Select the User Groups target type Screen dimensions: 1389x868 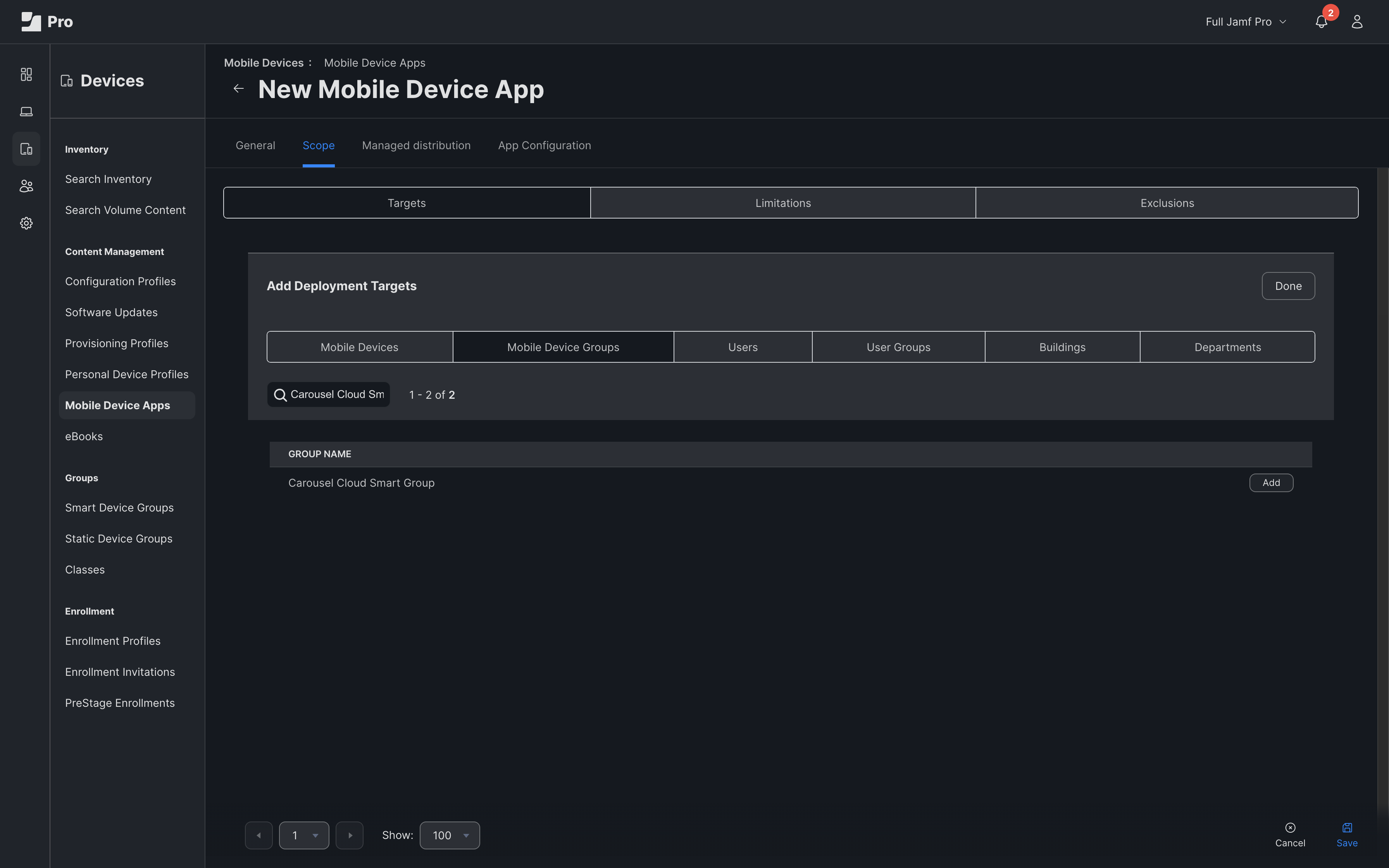(898, 347)
